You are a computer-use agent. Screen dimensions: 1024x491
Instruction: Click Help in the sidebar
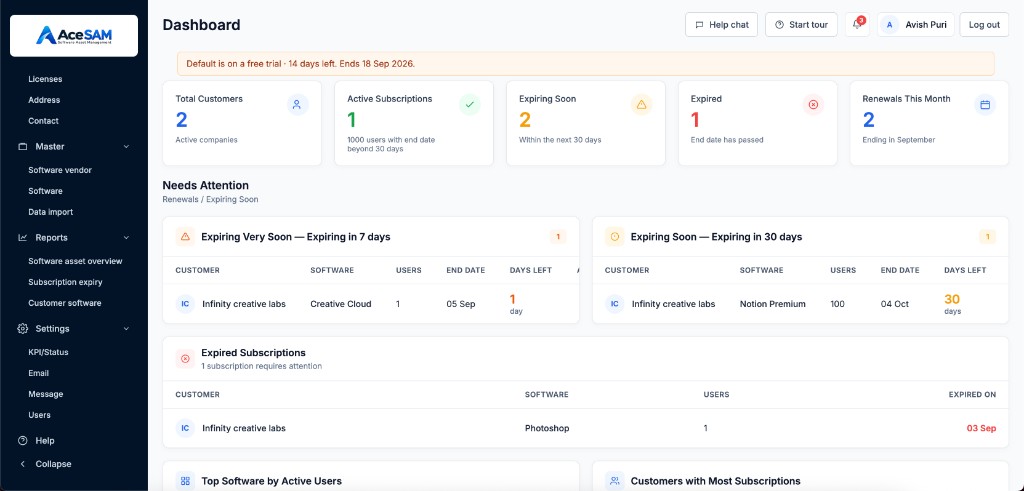click(x=45, y=441)
